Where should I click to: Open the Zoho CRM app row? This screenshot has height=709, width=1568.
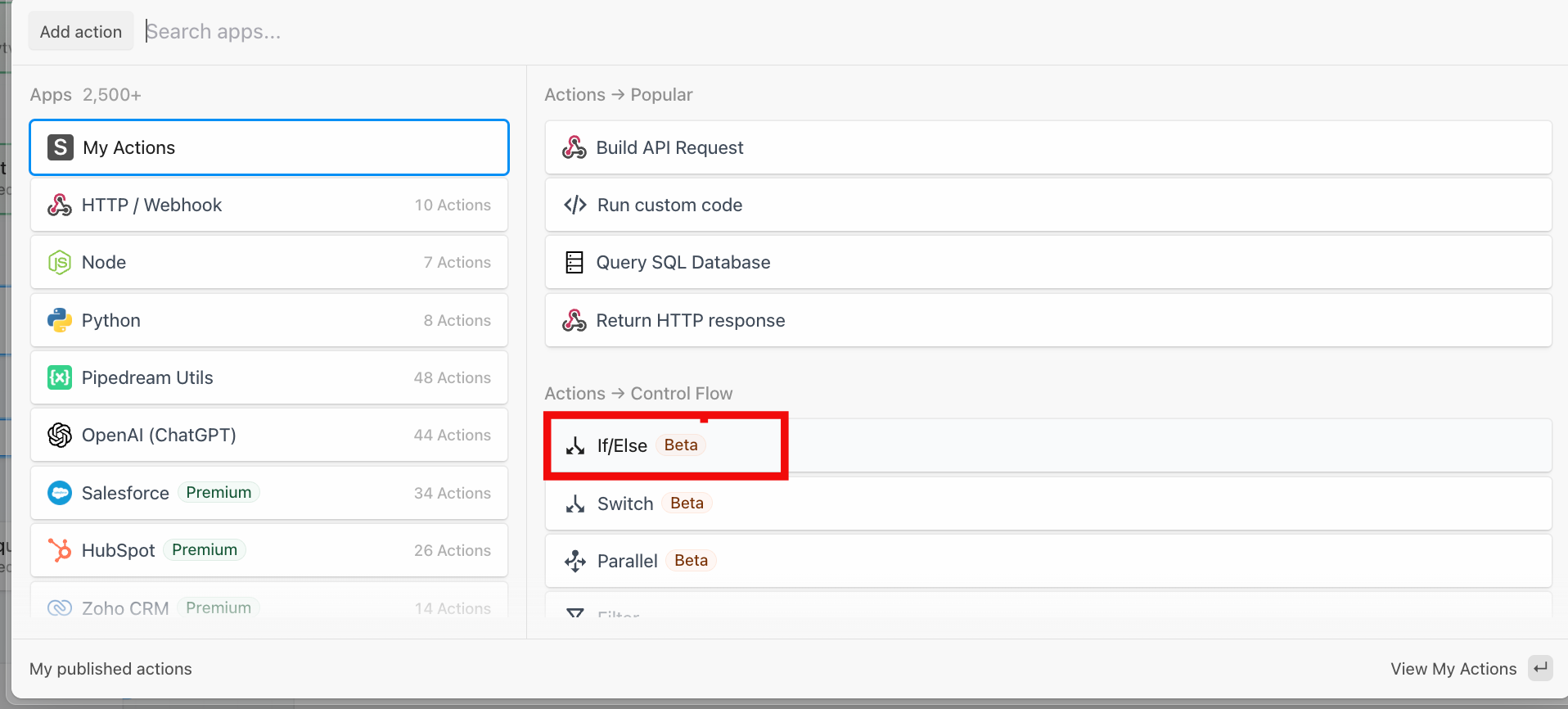coord(269,600)
